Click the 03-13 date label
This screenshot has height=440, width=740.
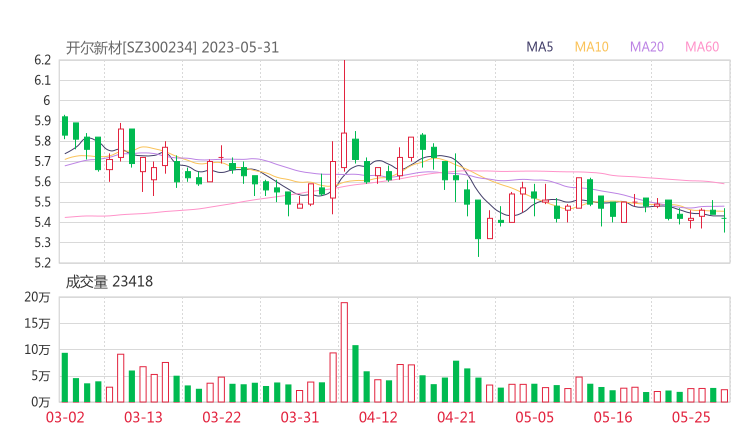[143, 417]
